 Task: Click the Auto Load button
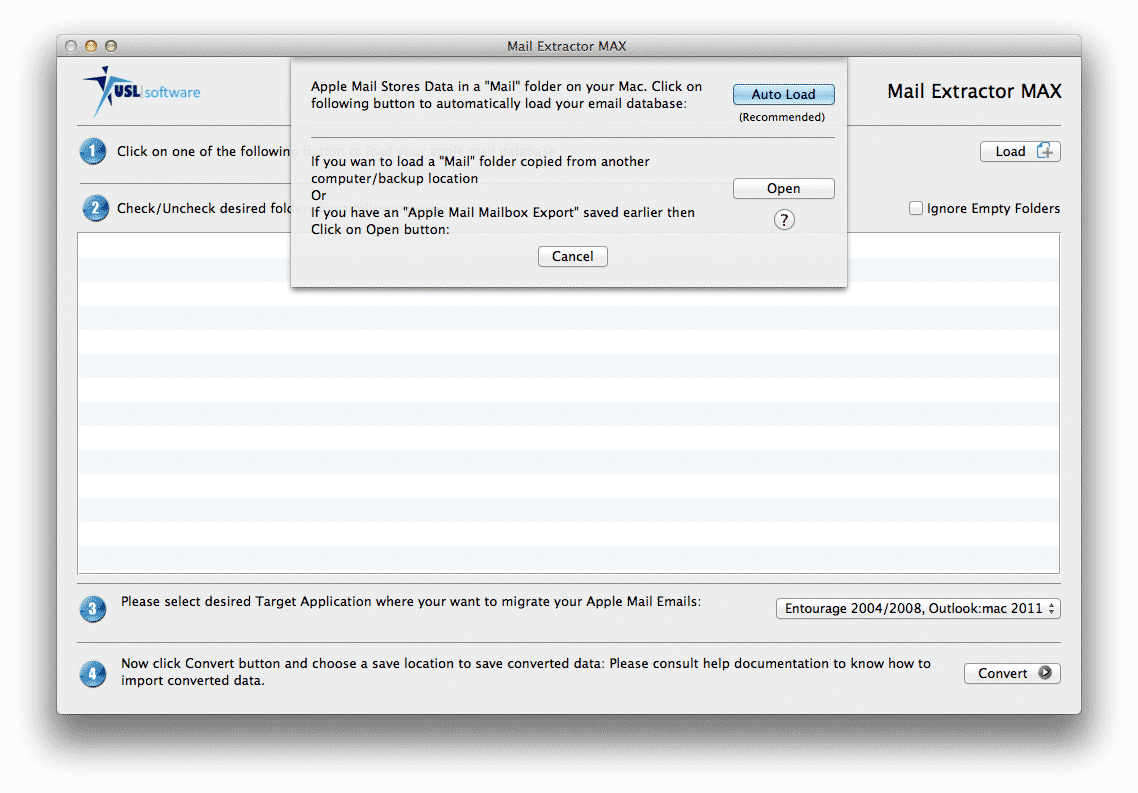tap(783, 94)
